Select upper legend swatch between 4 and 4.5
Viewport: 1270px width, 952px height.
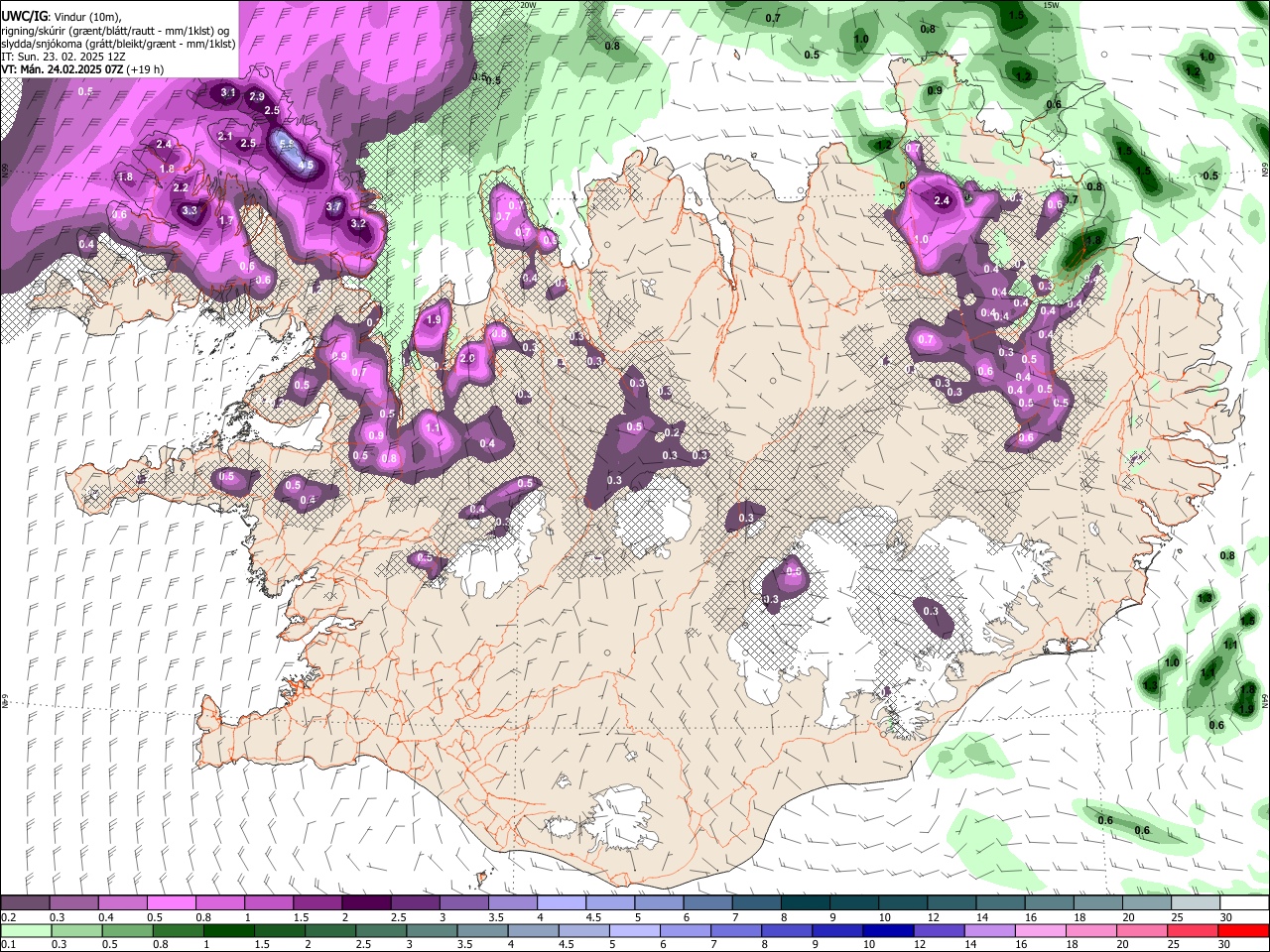[561, 902]
